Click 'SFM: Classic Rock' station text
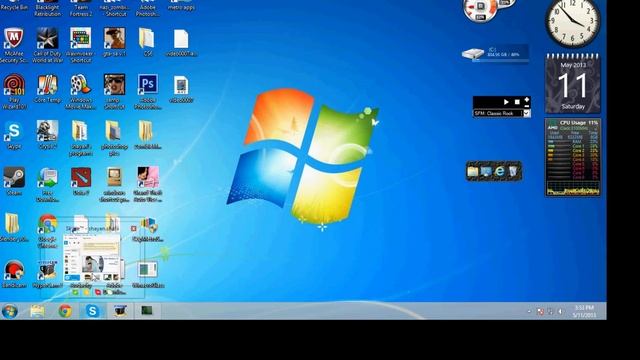 click(x=494, y=113)
